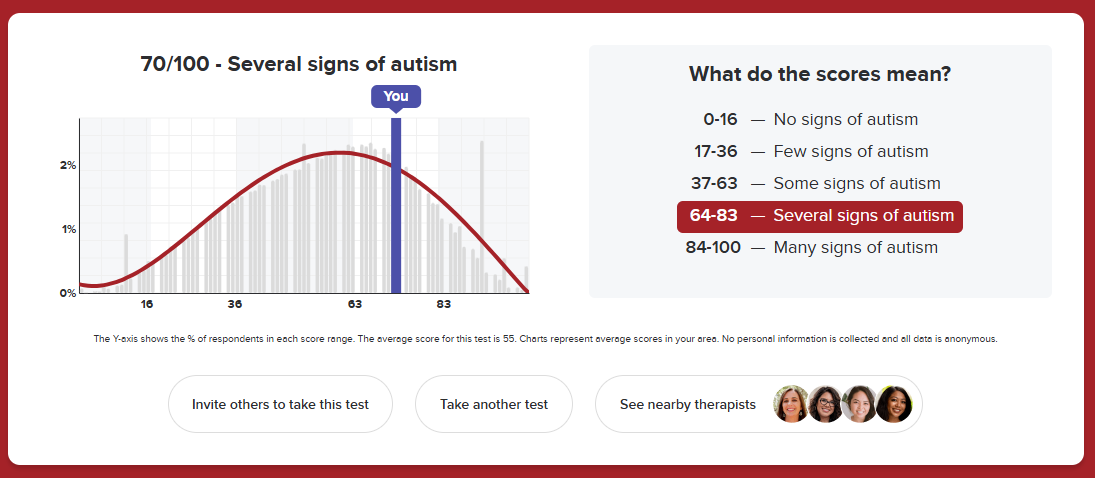Click the third therapist avatar photo
Image resolution: width=1095 pixels, height=478 pixels.
[x=860, y=404]
